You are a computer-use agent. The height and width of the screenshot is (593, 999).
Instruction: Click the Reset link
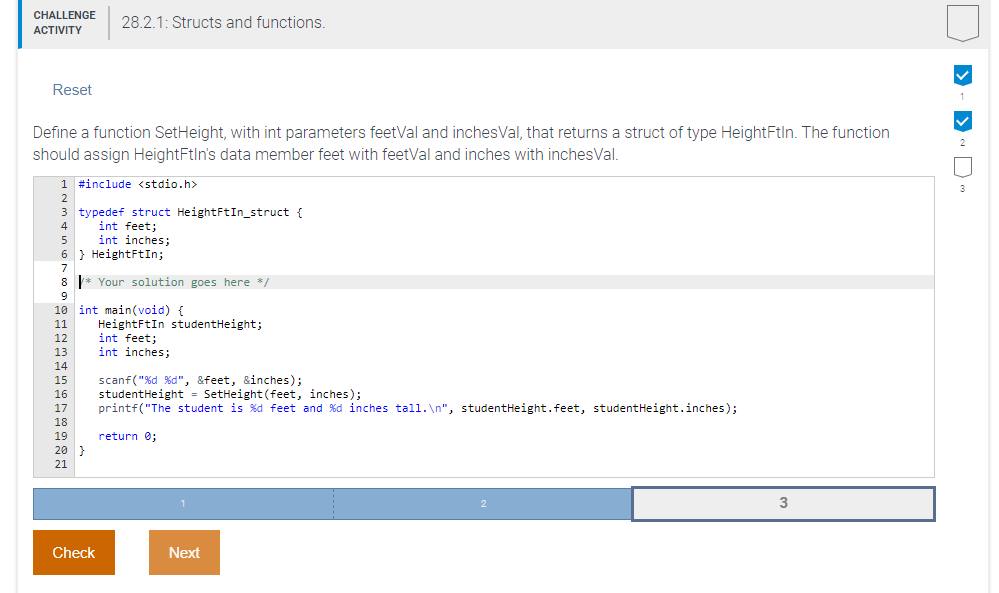[x=71, y=89]
